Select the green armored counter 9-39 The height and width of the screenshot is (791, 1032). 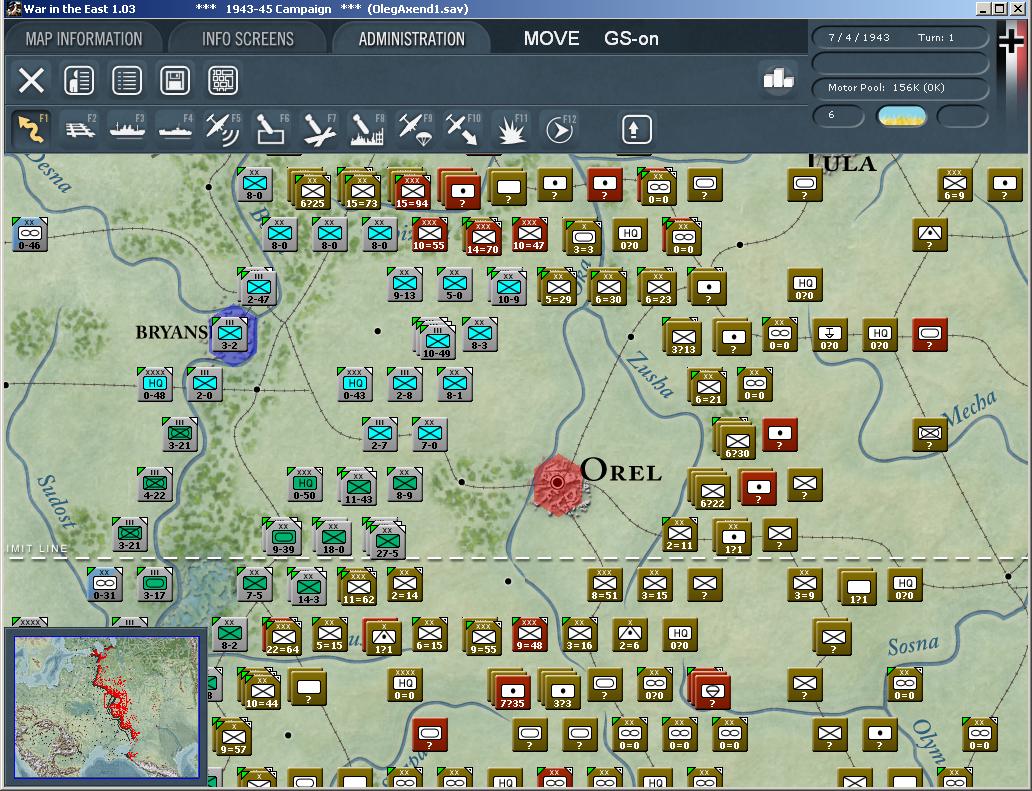click(283, 538)
